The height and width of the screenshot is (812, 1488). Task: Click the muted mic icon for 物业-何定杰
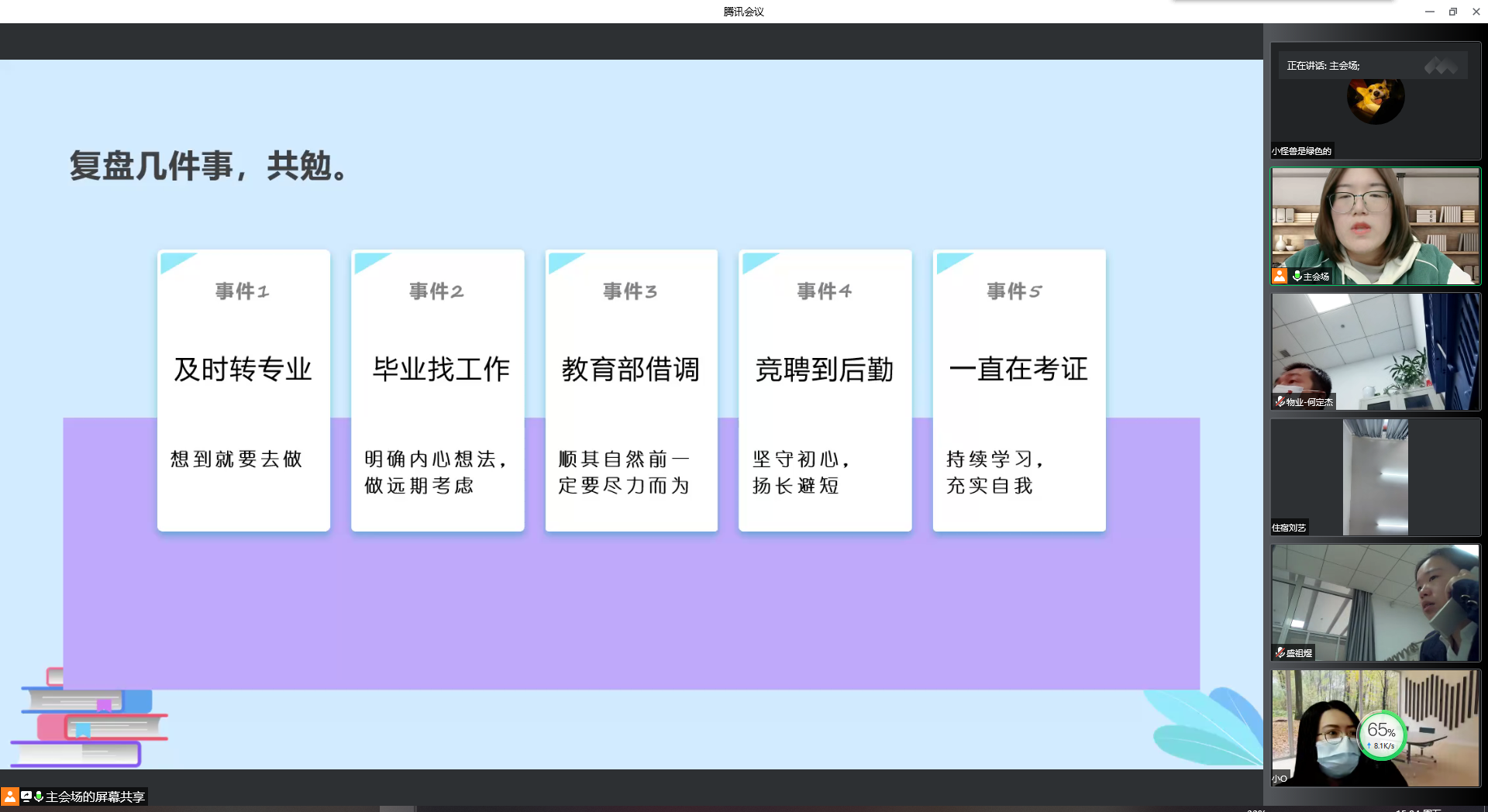[x=1280, y=401]
